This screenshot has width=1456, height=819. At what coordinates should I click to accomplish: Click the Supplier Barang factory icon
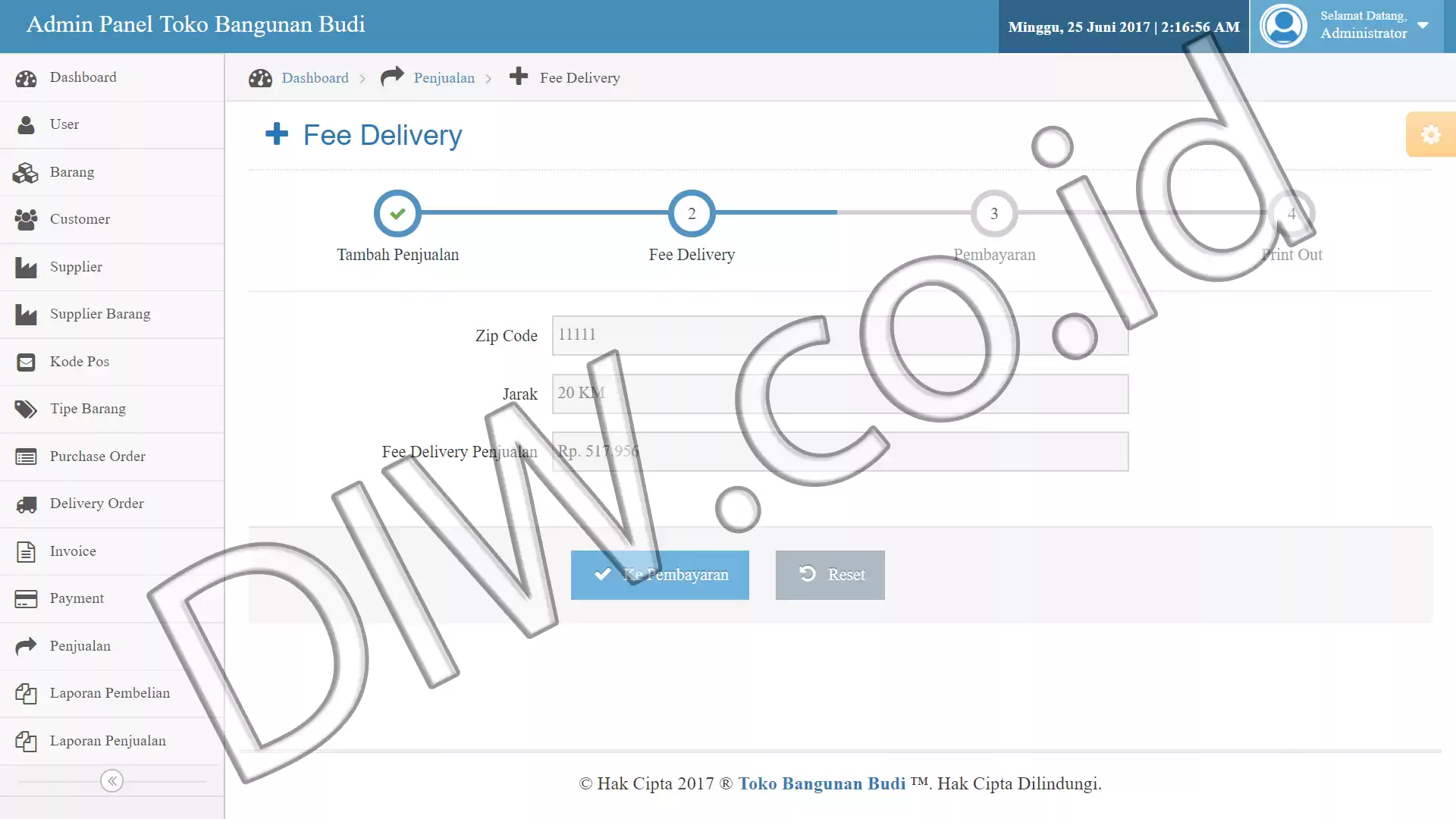point(26,315)
